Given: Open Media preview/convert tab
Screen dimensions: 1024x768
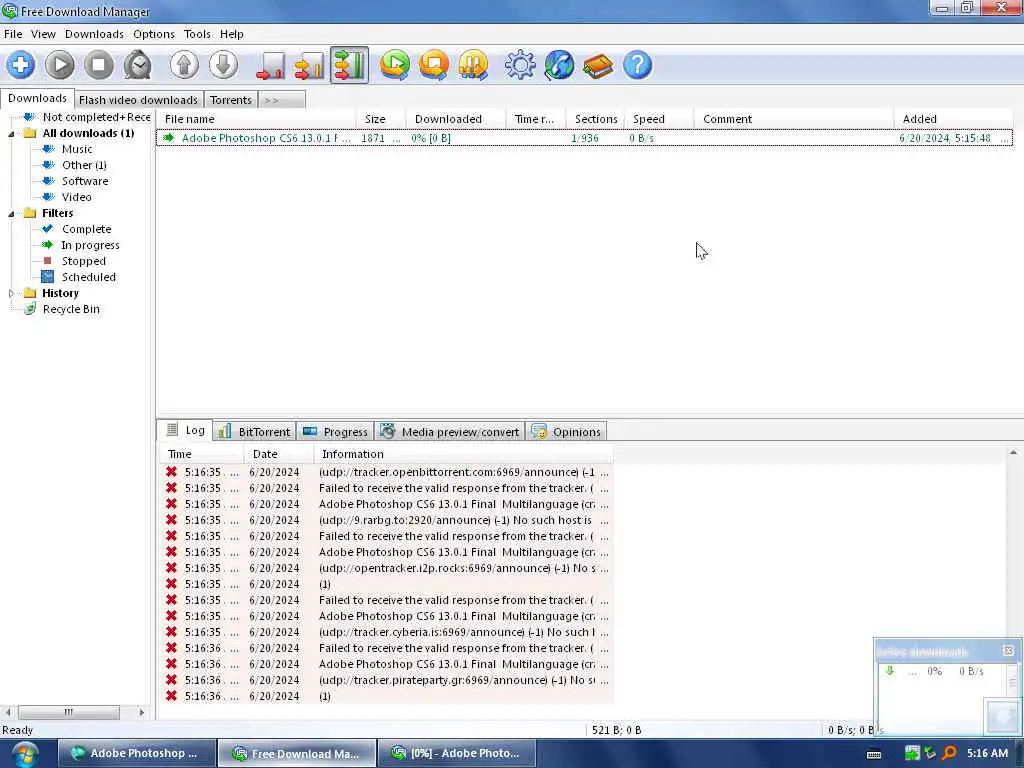Looking at the screenshot, I should coord(450,432).
